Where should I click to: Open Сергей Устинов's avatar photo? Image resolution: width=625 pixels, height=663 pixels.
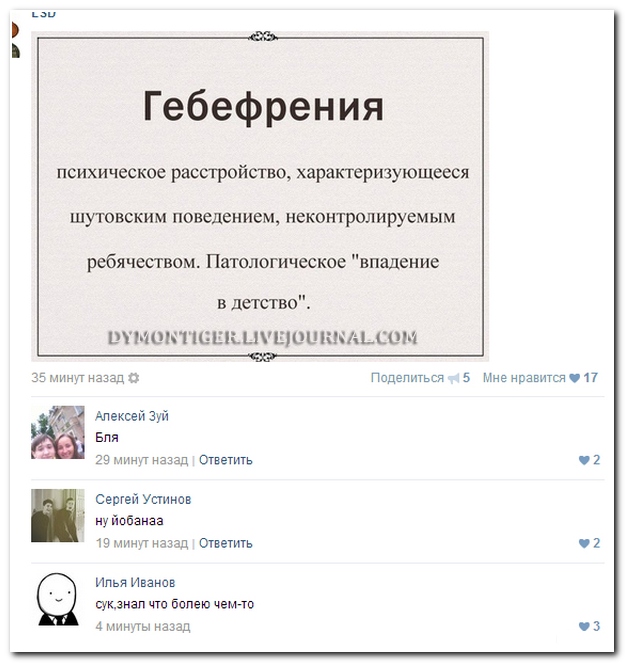click(x=58, y=515)
